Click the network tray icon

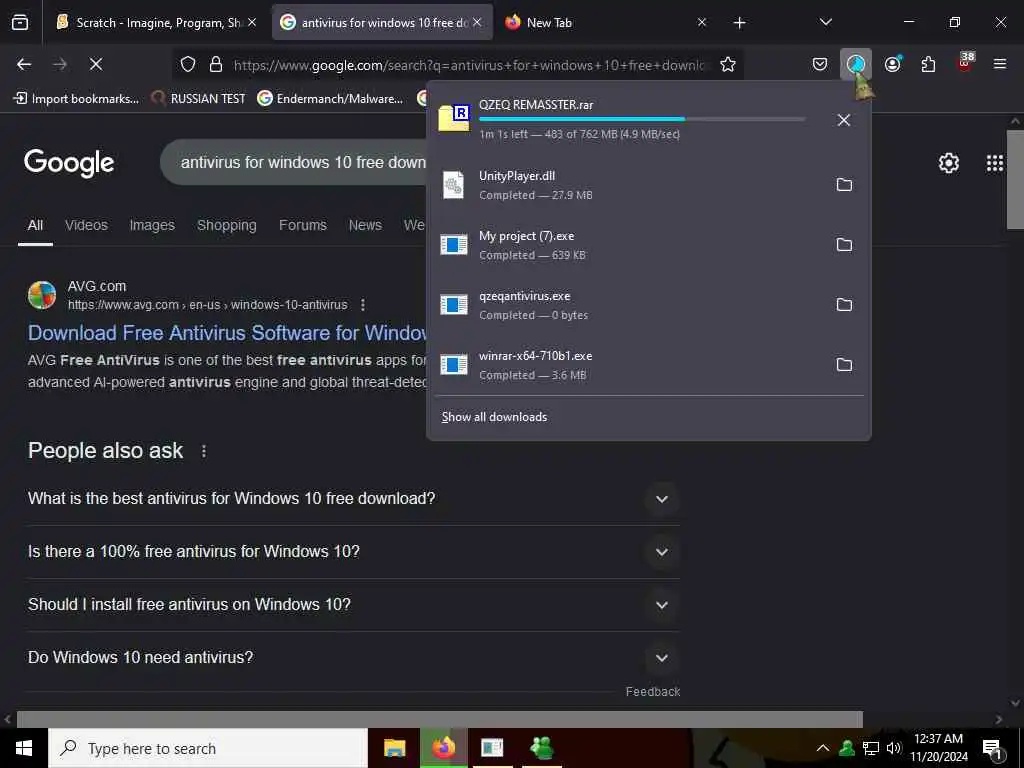tap(870, 748)
